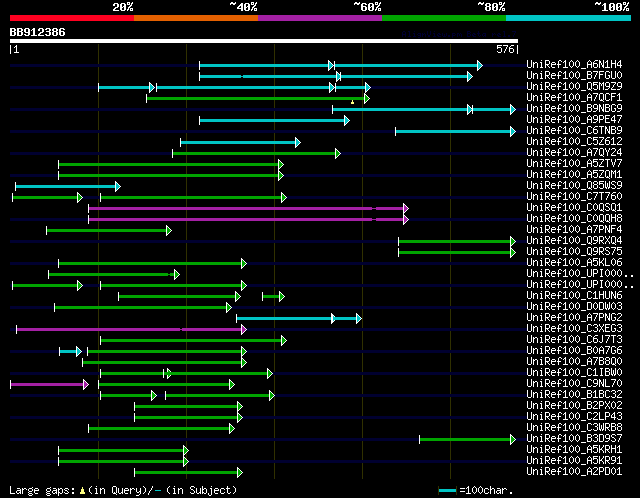Click the green alignment bar for A7PNF4
Screen dimensions: 640x498
pos(109,231)
